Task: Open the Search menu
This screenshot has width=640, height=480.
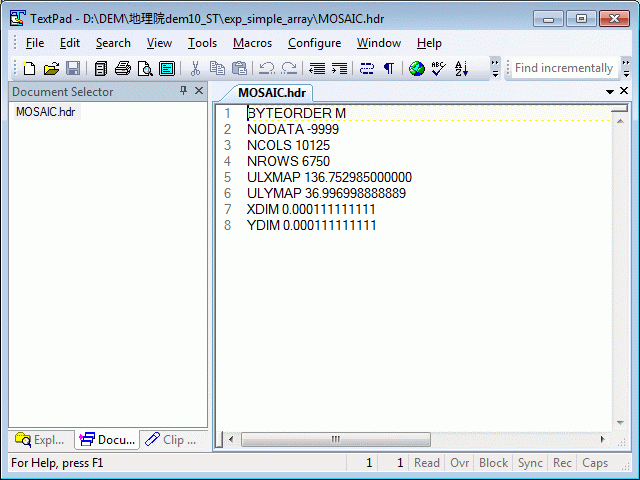Action: tap(113, 43)
